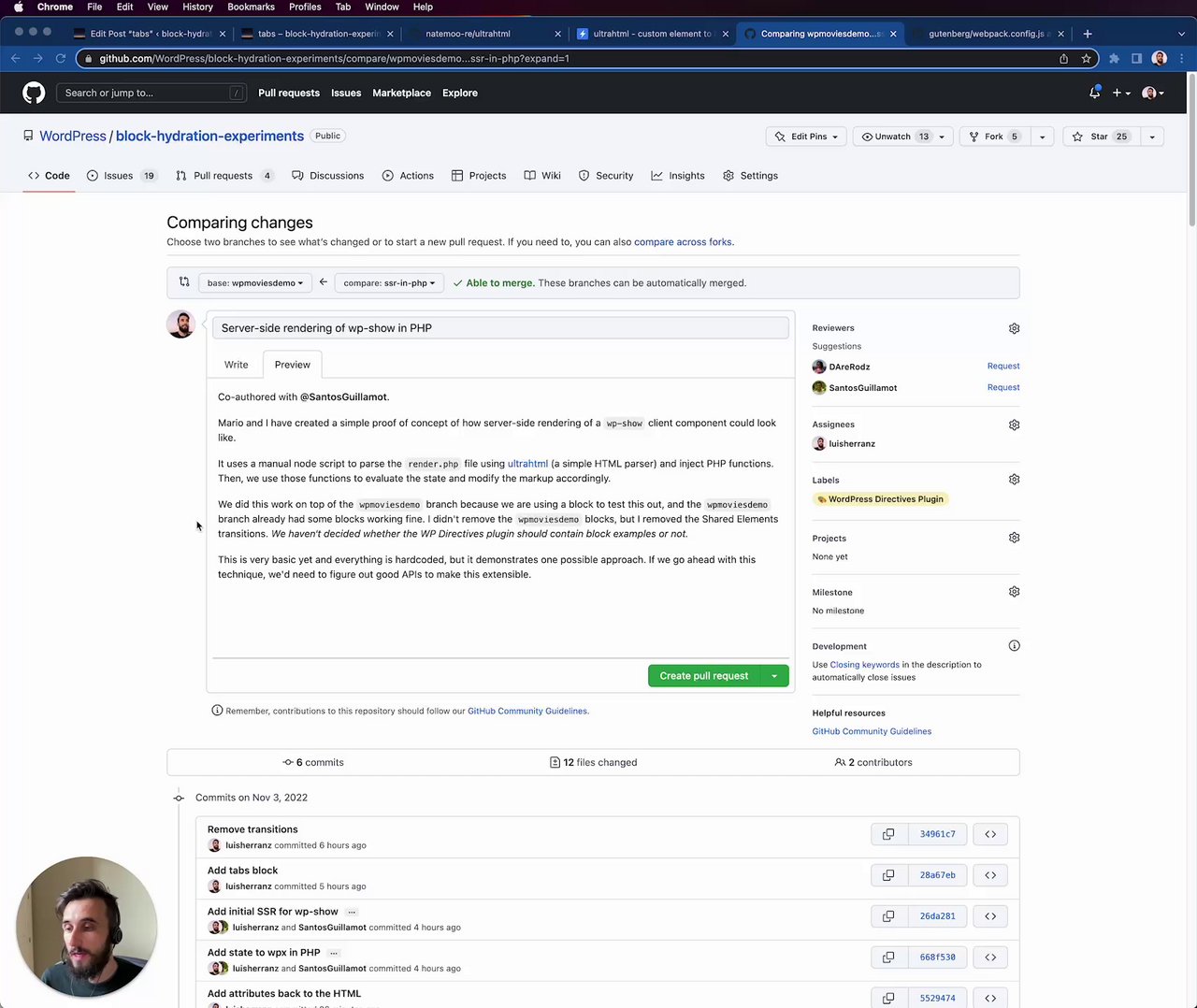Click the pull request title field
The width and height of the screenshot is (1197, 1008).
500,328
